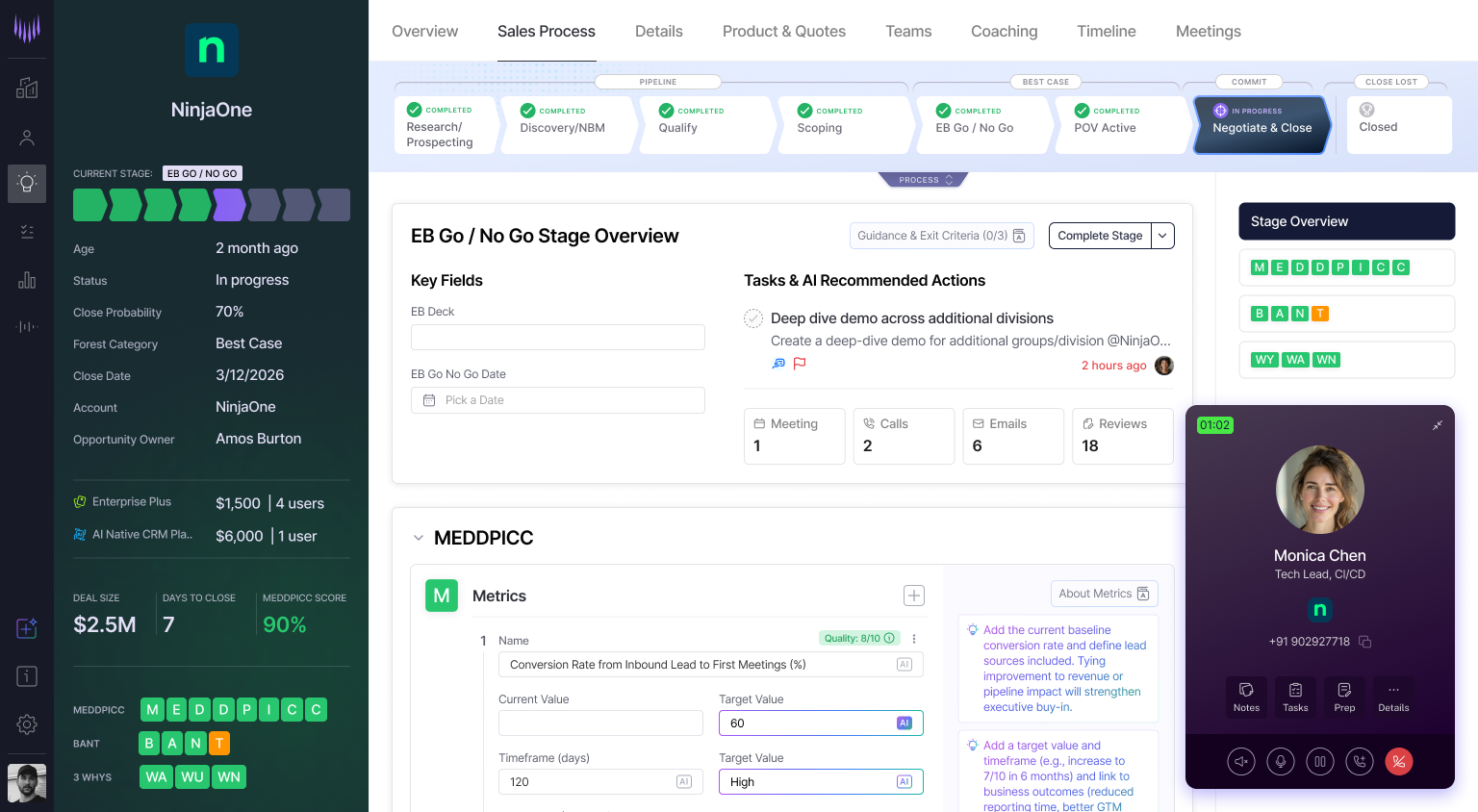The height and width of the screenshot is (812, 1478).
Task: Open the bar chart analytics sidebar icon
Action: click(27, 280)
